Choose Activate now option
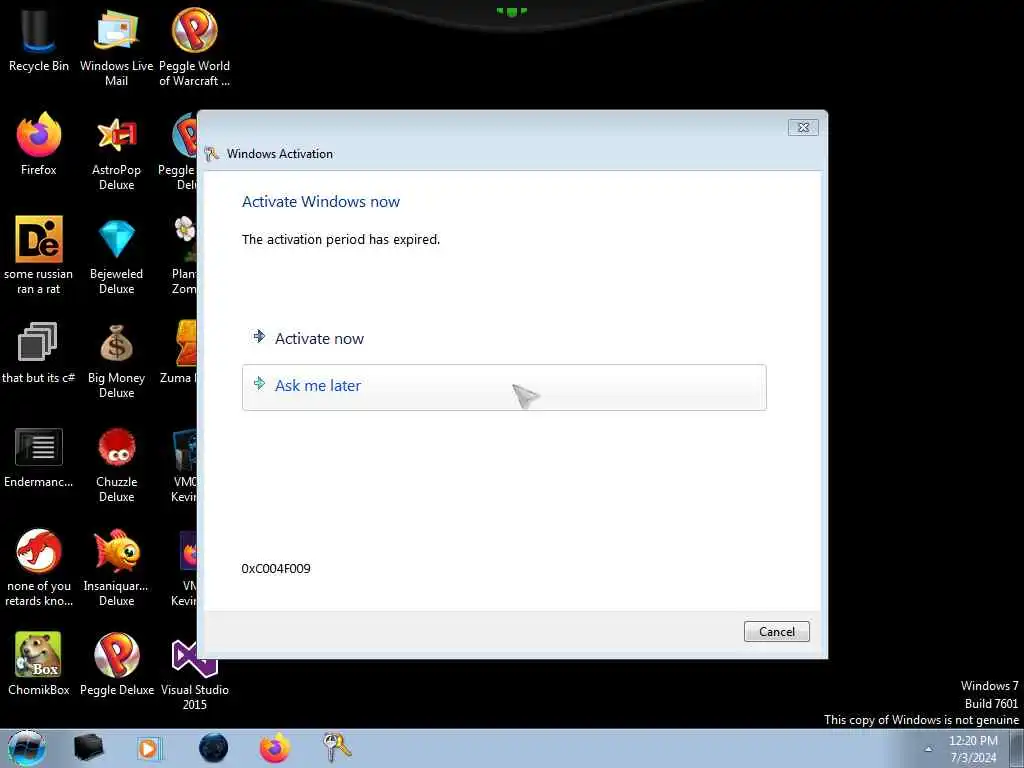1024x768 pixels. click(504, 338)
